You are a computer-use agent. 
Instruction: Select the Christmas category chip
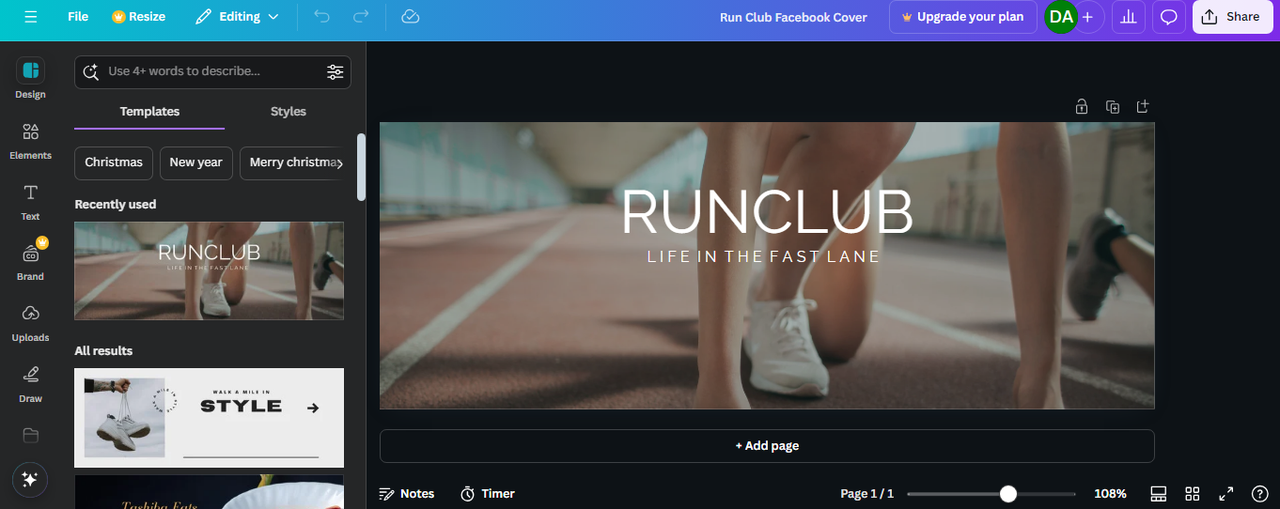[x=113, y=162]
